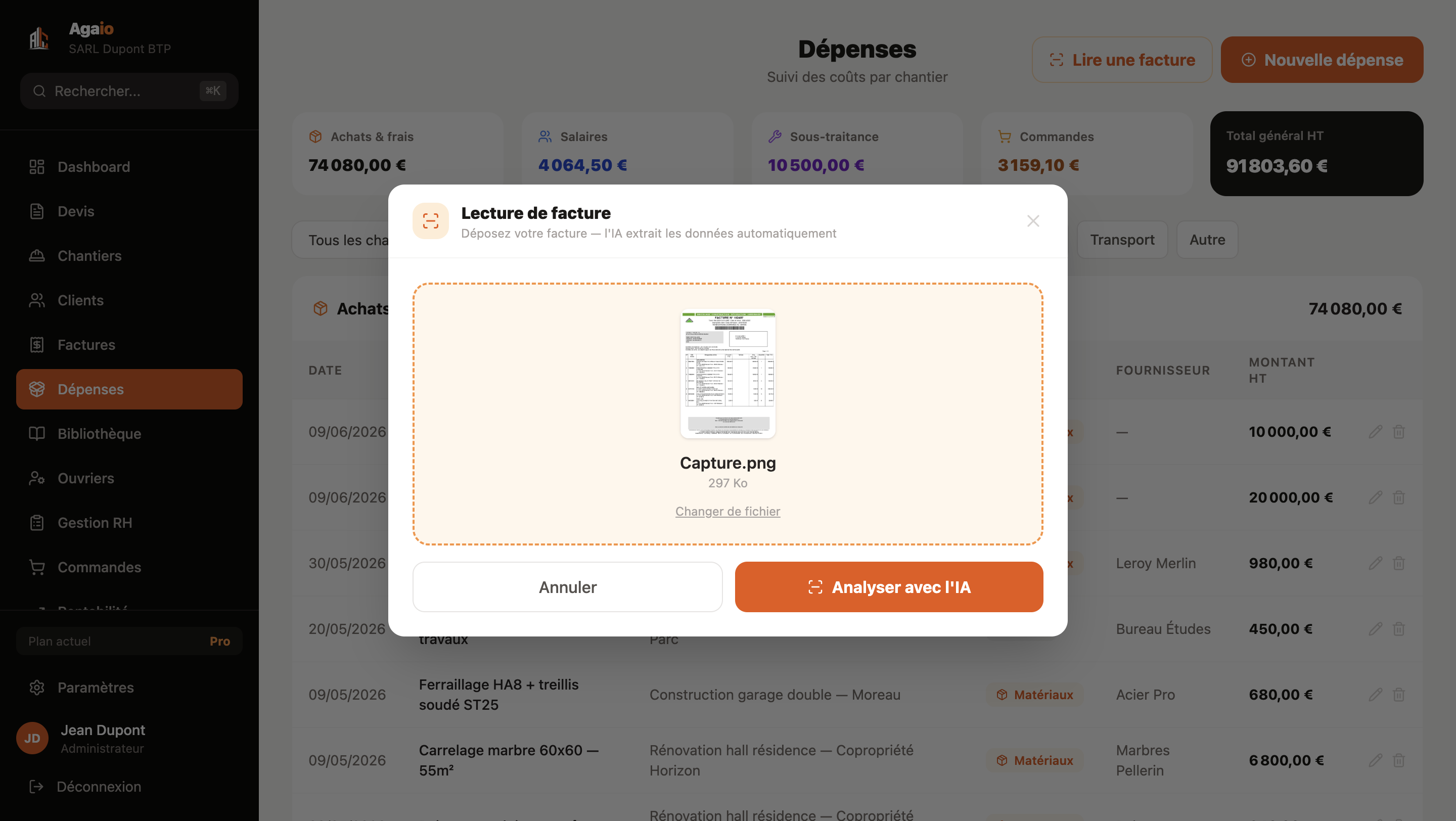Click the Total général HT card
Image resolution: width=1456 pixels, height=821 pixels.
1316,153
